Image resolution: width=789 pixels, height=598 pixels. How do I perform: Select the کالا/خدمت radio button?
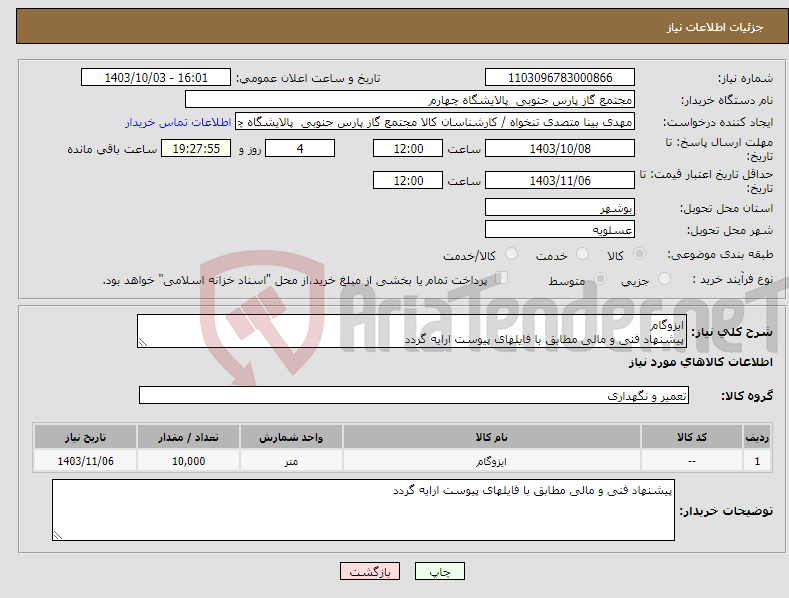click(511, 254)
